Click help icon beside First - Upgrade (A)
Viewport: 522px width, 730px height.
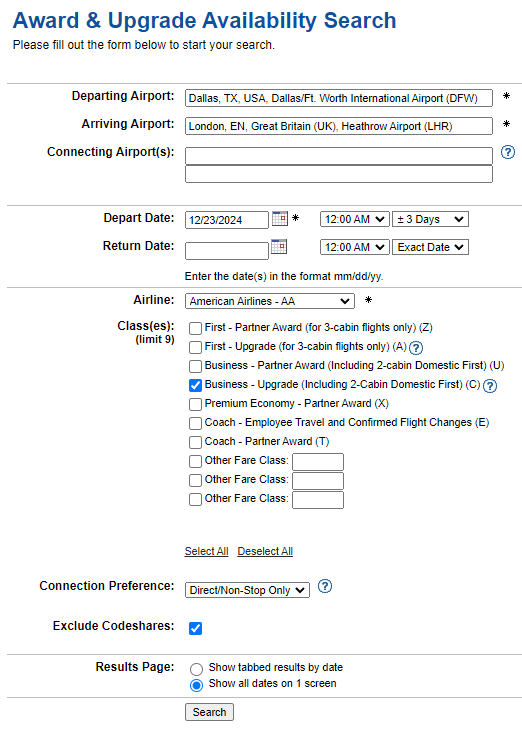click(416, 348)
